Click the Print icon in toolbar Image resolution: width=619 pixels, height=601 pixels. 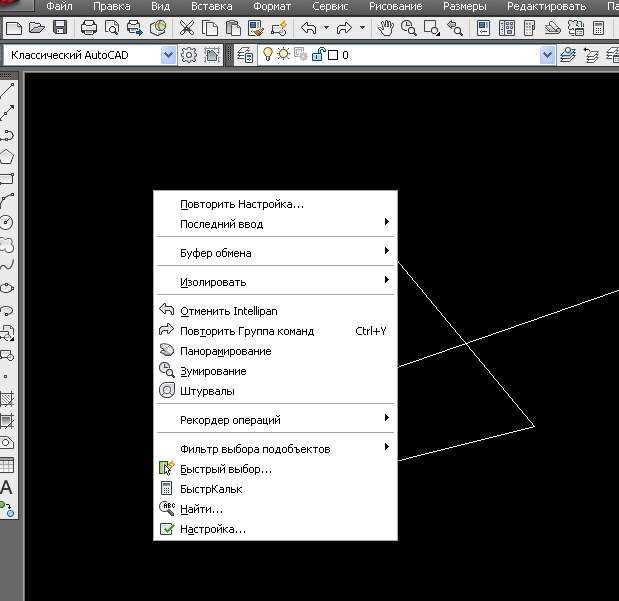(x=88, y=28)
